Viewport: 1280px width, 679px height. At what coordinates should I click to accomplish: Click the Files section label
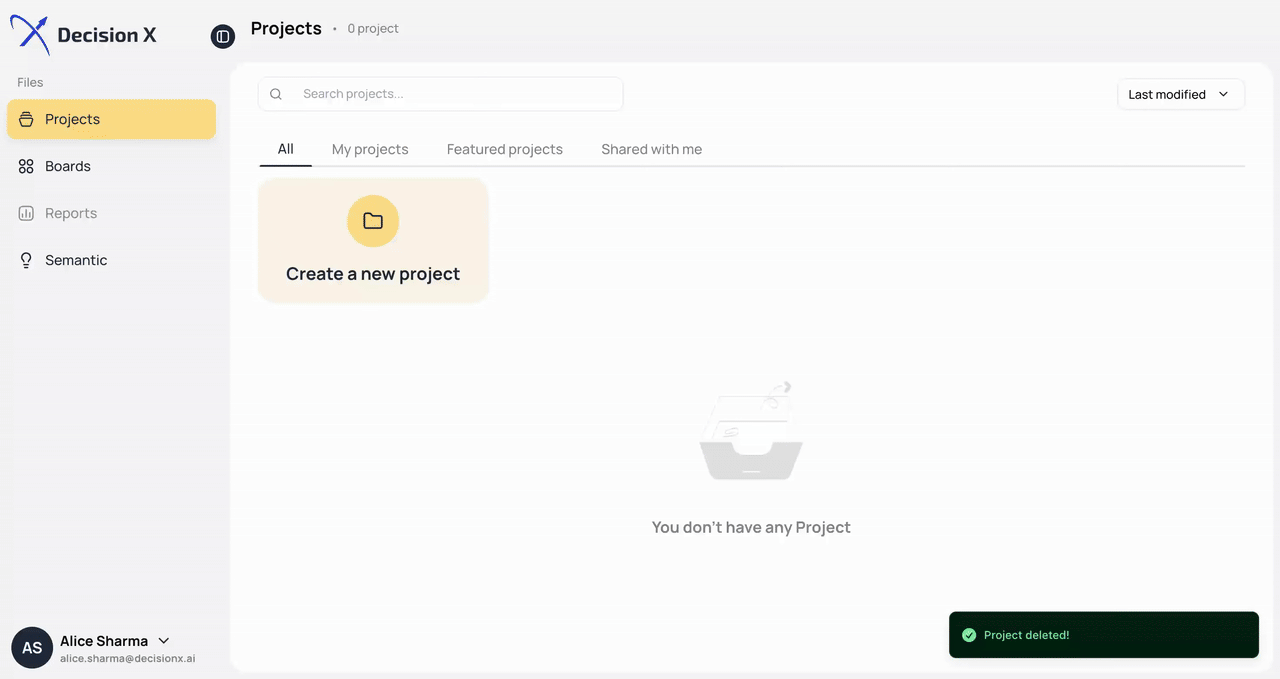coord(30,82)
